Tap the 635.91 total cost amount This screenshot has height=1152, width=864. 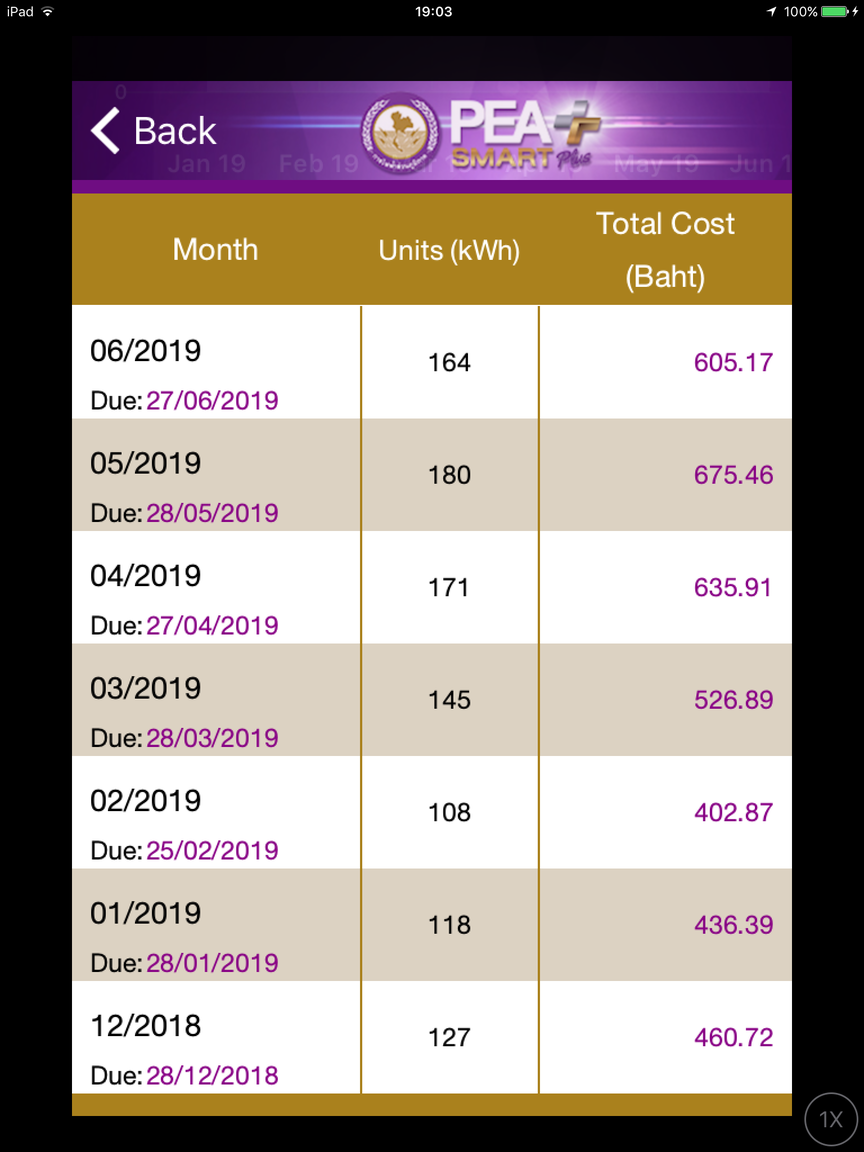pos(733,588)
